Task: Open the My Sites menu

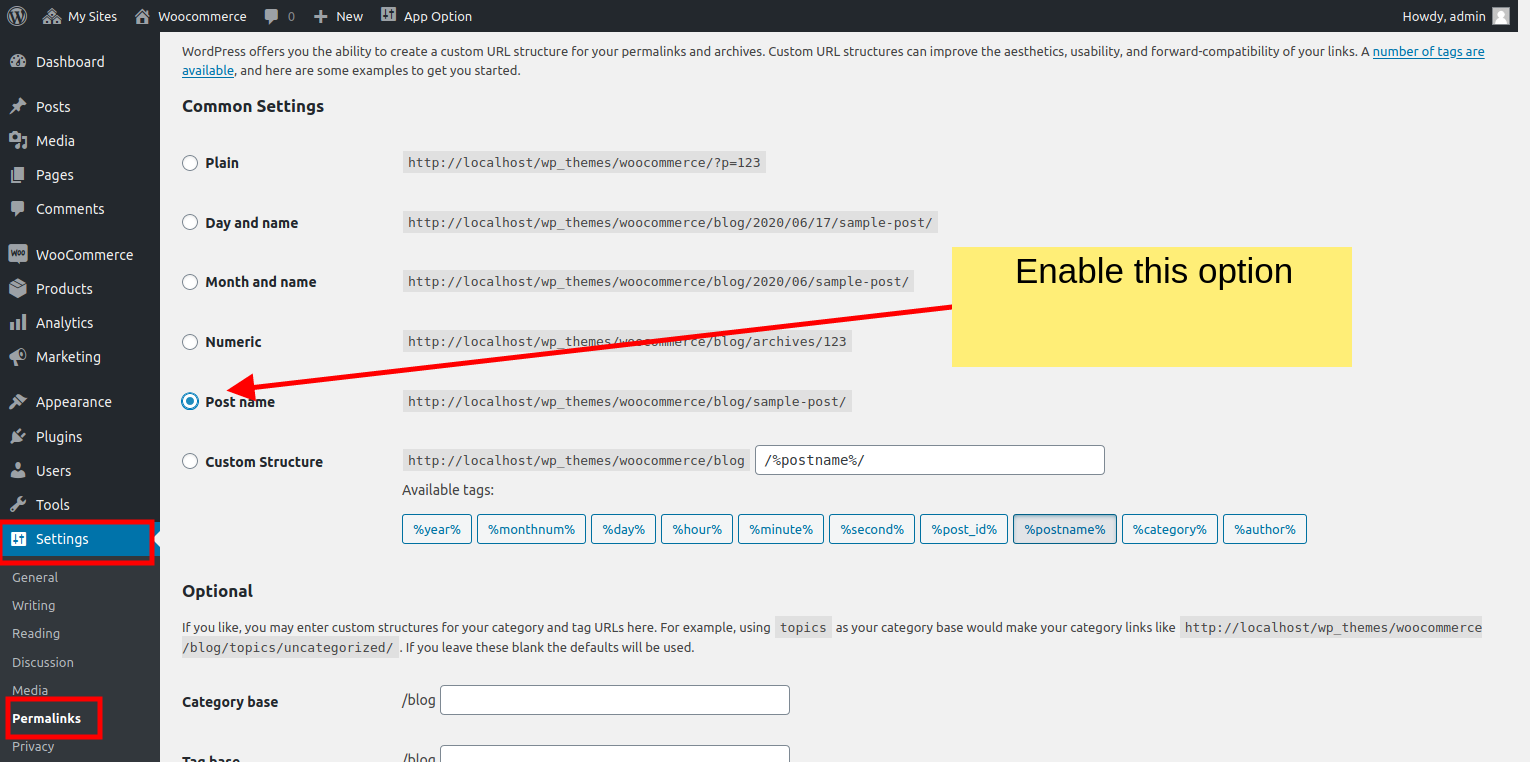Action: pyautogui.click(x=80, y=16)
